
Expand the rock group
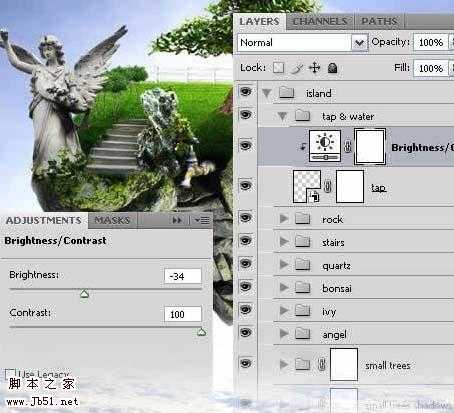(x=284, y=219)
